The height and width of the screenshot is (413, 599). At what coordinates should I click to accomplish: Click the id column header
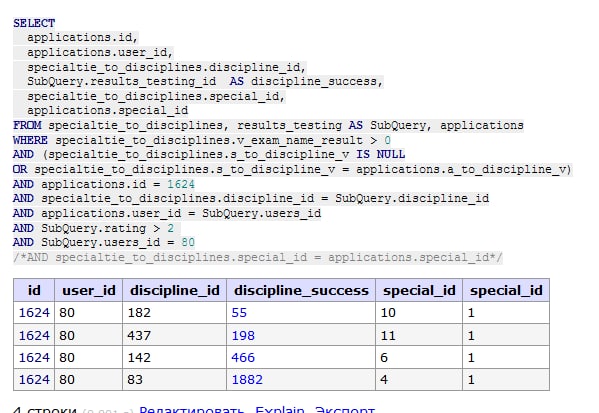[x=34, y=290]
